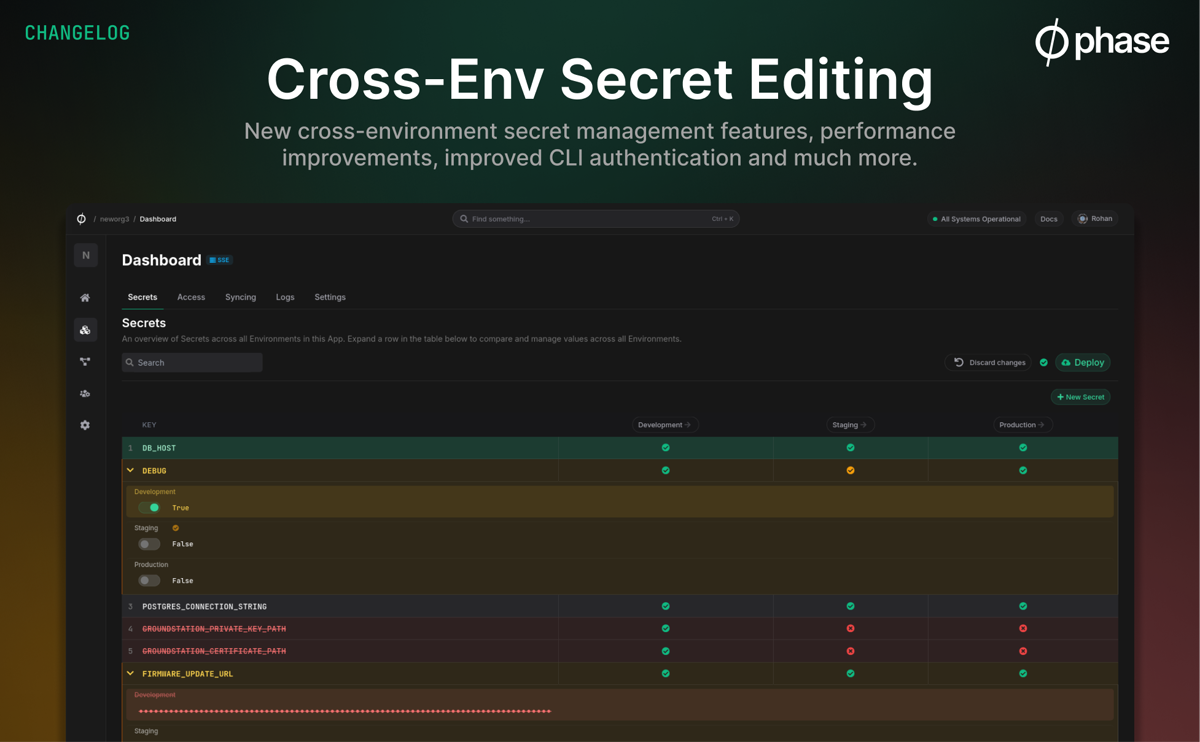The width and height of the screenshot is (1200, 742).
Task: Click the red X for GROUNDSTATION_PRIVATE_KEY_PATH in Staging
Action: tap(850, 628)
